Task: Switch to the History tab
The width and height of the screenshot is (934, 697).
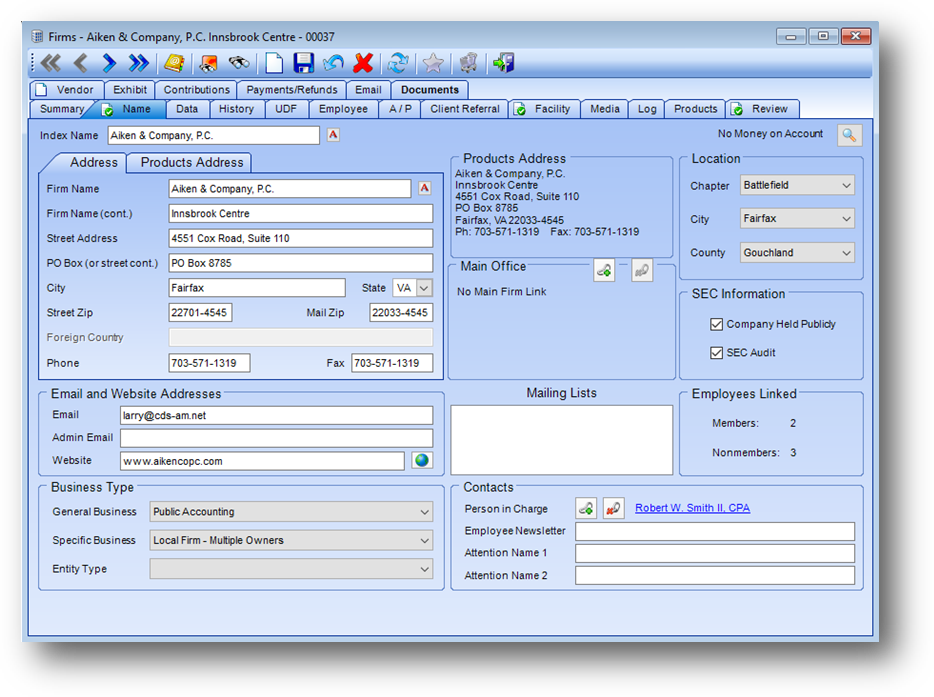Action: coord(236,109)
